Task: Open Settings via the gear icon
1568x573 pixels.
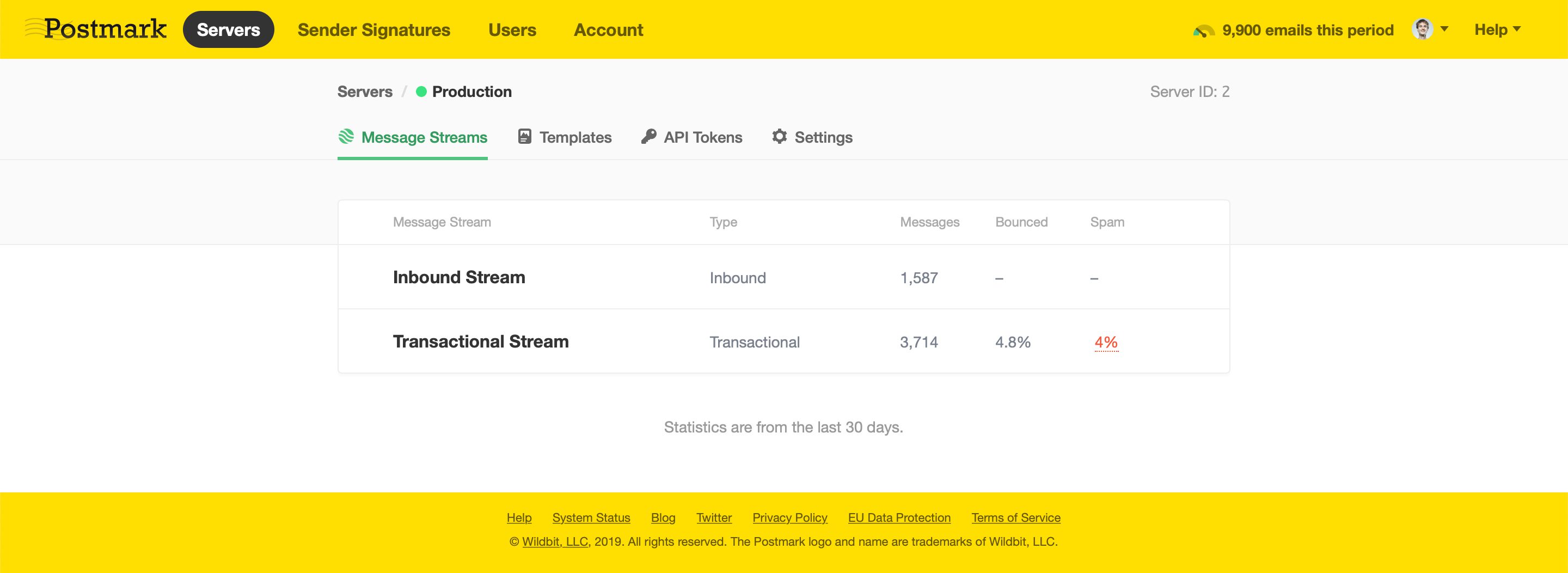Action: coord(780,137)
